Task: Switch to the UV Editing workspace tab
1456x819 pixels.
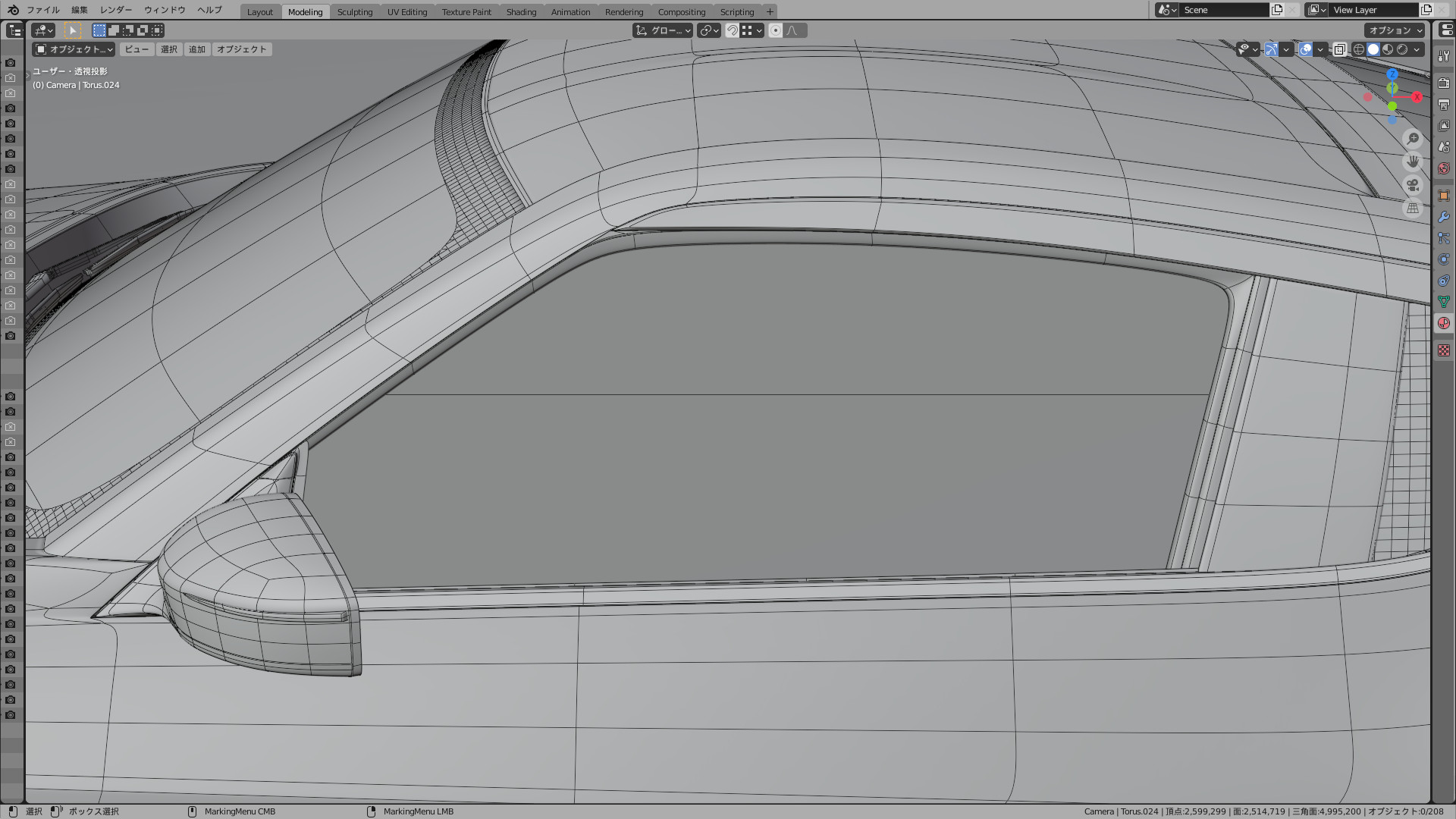Action: (x=407, y=11)
